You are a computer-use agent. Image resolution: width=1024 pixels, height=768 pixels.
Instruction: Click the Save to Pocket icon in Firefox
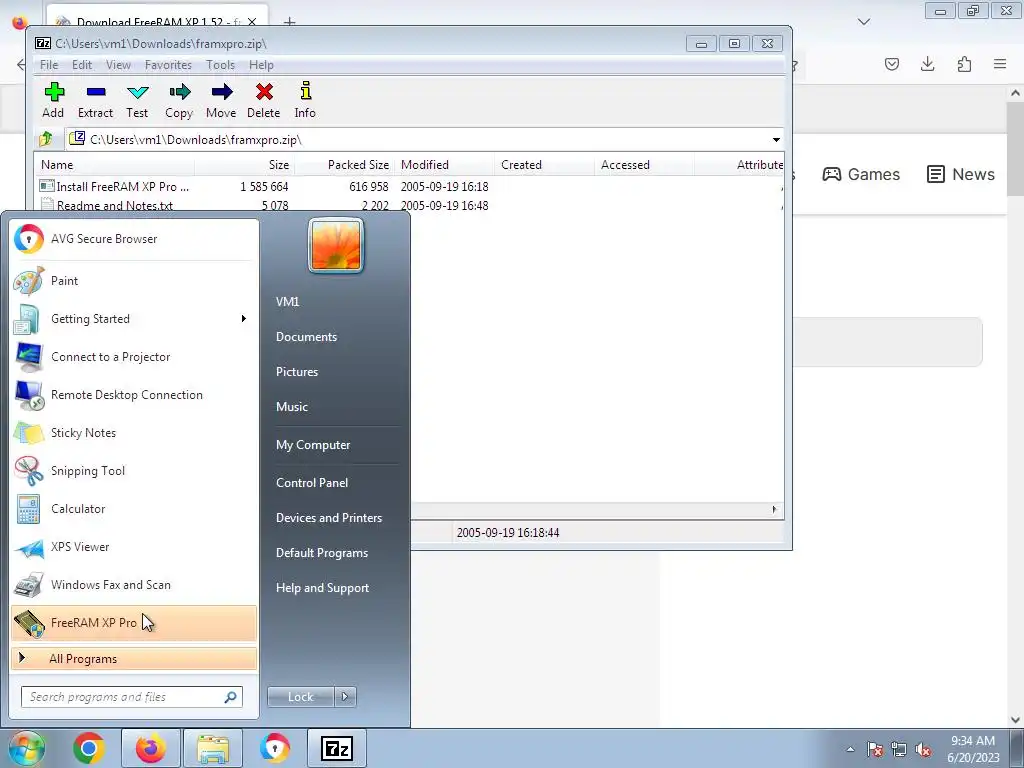[892, 64]
